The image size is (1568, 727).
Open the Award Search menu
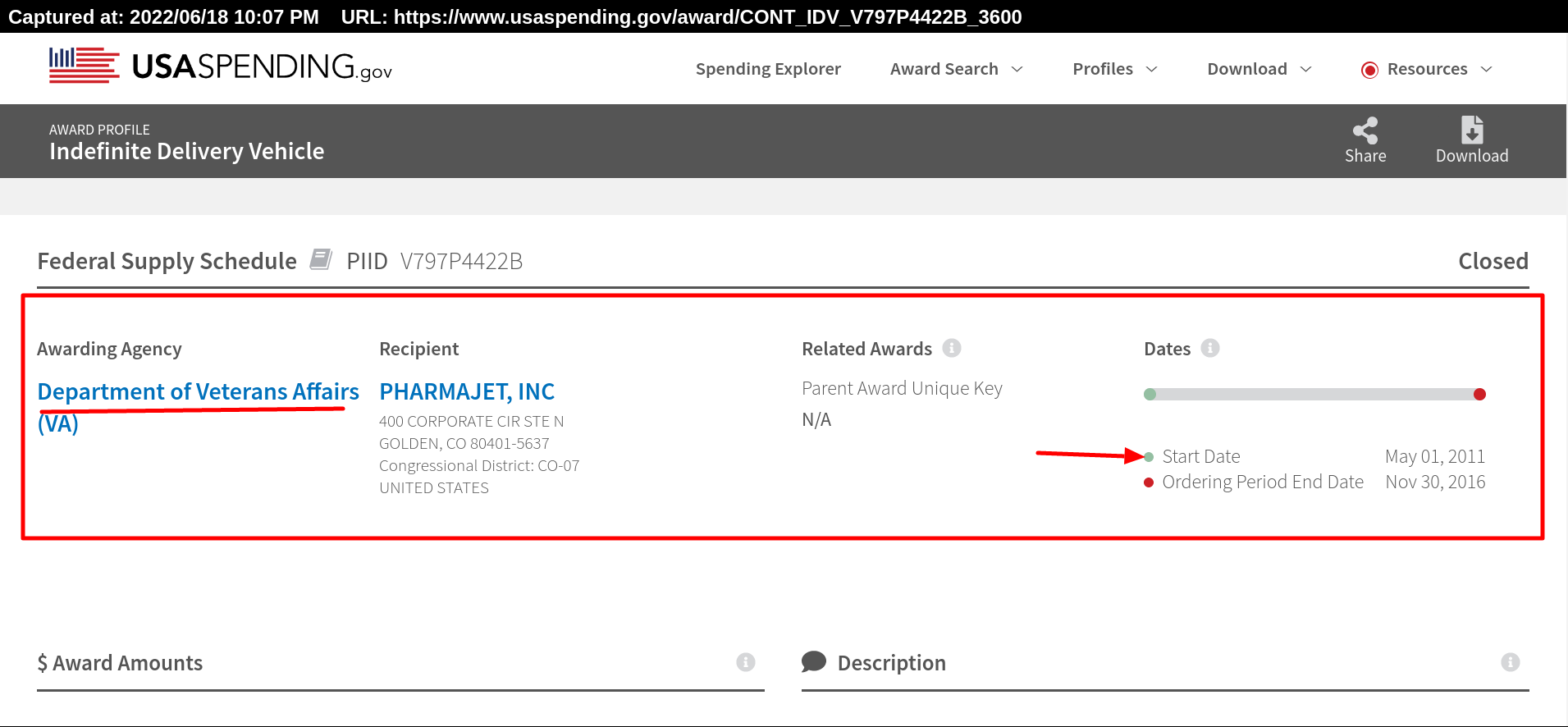click(944, 69)
